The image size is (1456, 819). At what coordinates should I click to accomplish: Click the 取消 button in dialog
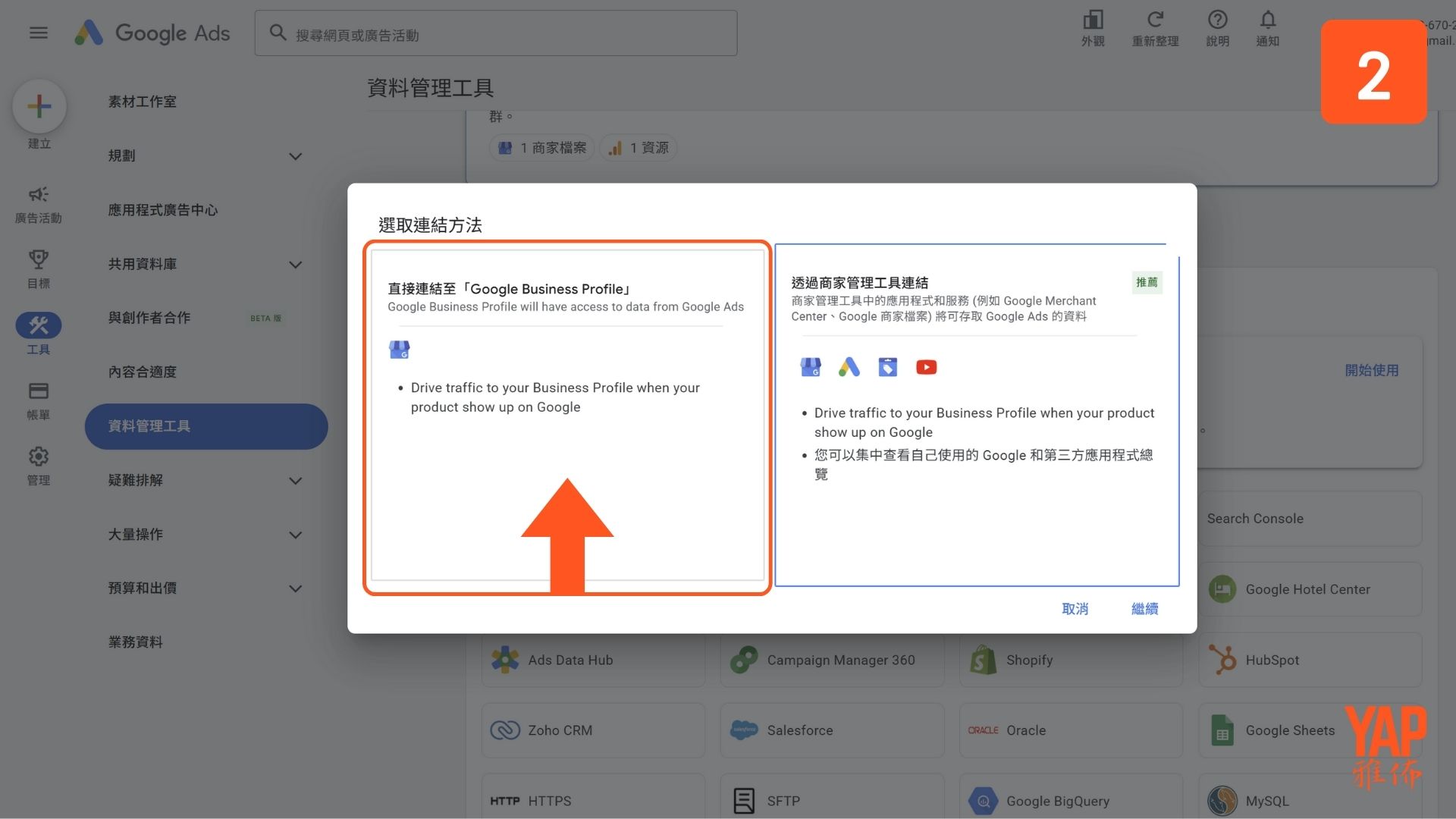click(1074, 609)
